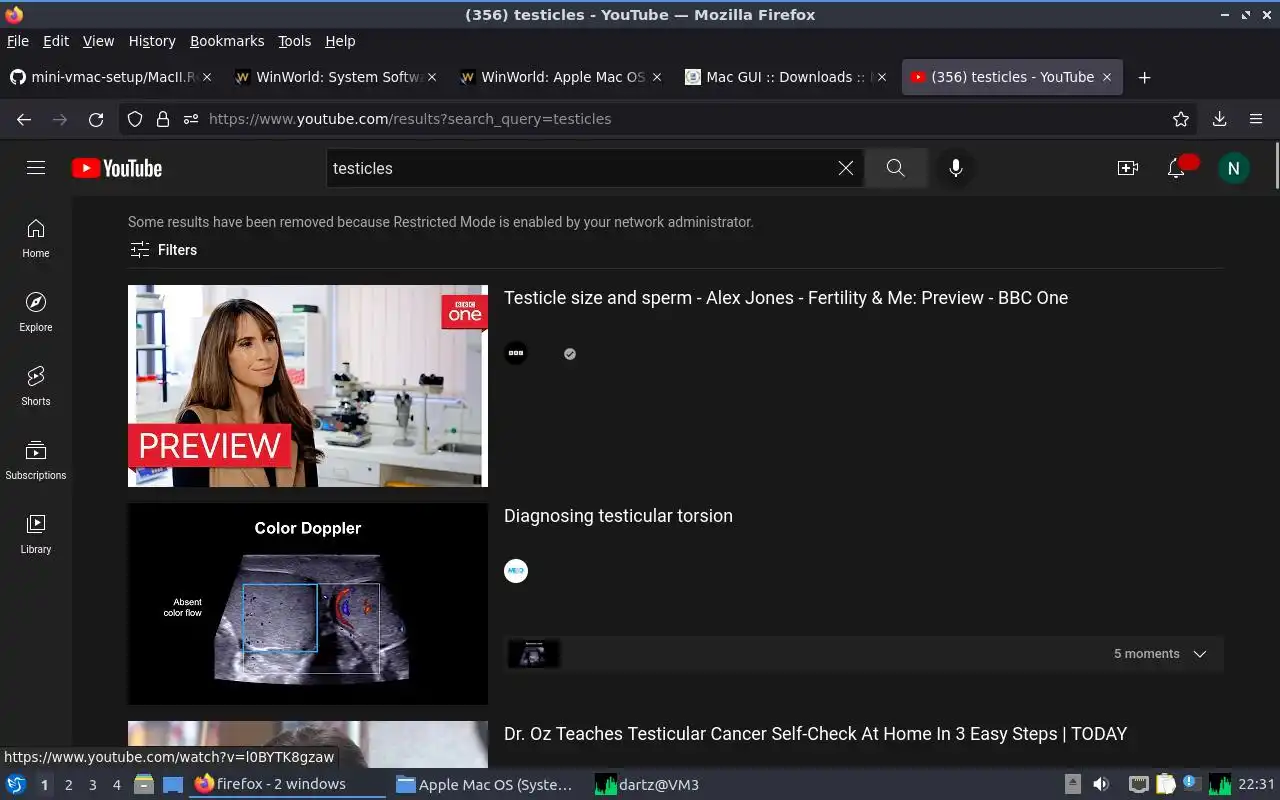Click the 22:31 clock in taskbar

[1256, 784]
